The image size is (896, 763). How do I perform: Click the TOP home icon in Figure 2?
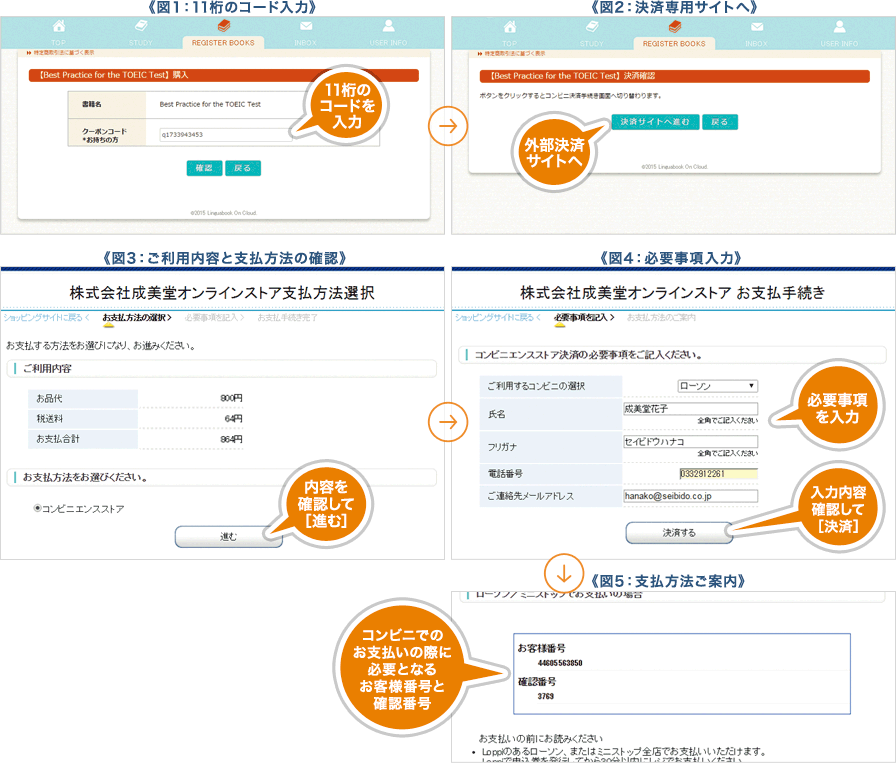pyautogui.click(x=510, y=26)
